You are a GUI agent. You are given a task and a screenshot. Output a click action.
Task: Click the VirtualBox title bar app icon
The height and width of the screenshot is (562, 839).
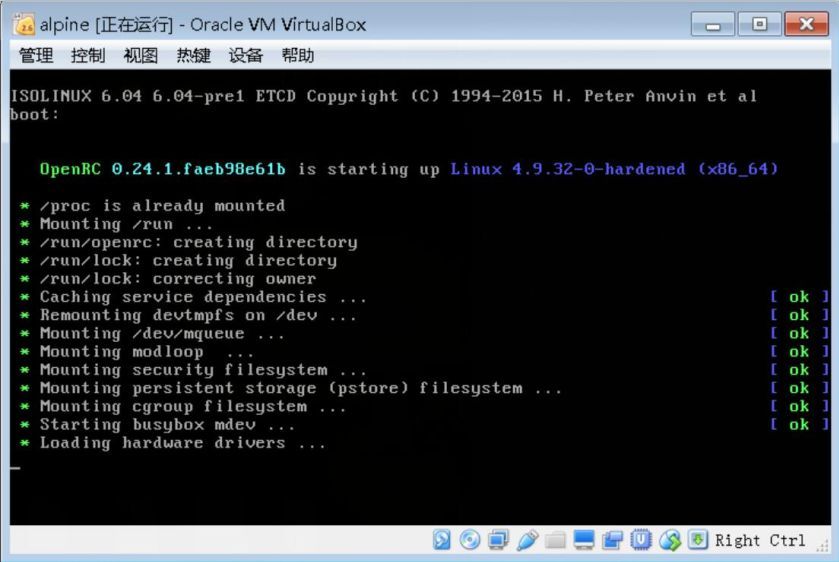pyautogui.click(x=25, y=25)
